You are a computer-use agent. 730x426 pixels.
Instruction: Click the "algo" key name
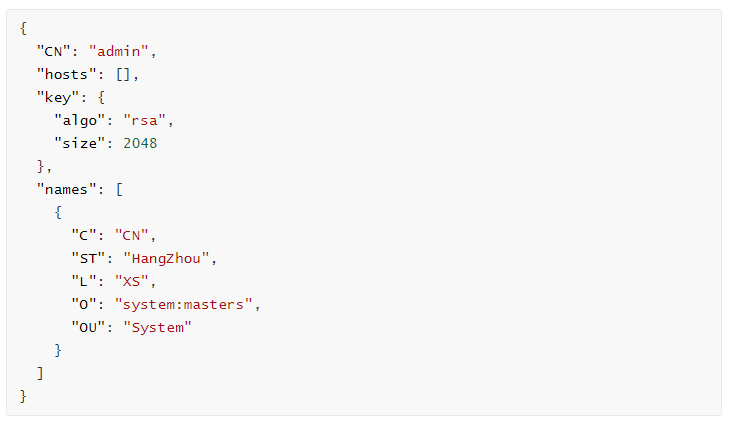80,121
